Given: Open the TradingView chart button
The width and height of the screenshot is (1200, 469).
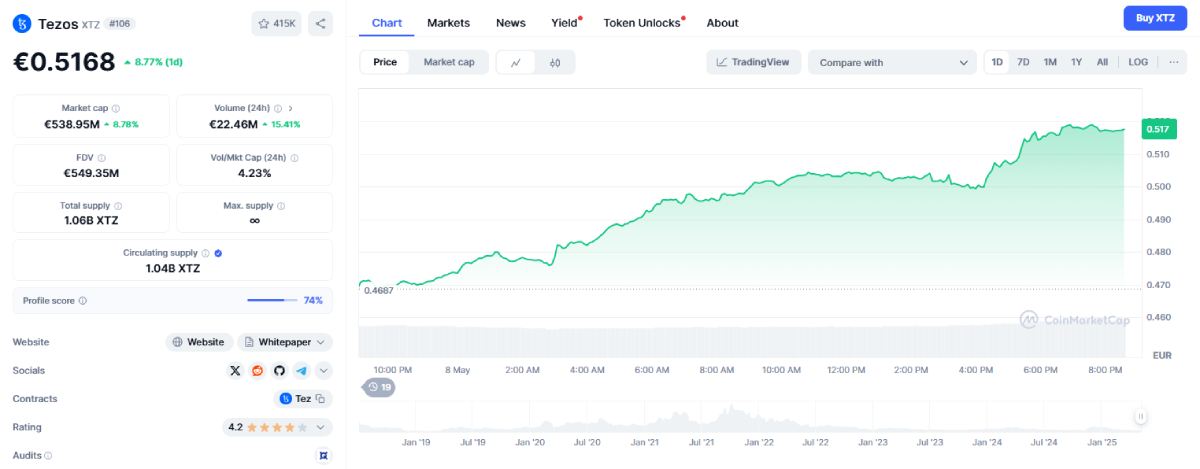Looking at the screenshot, I should pyautogui.click(x=754, y=62).
